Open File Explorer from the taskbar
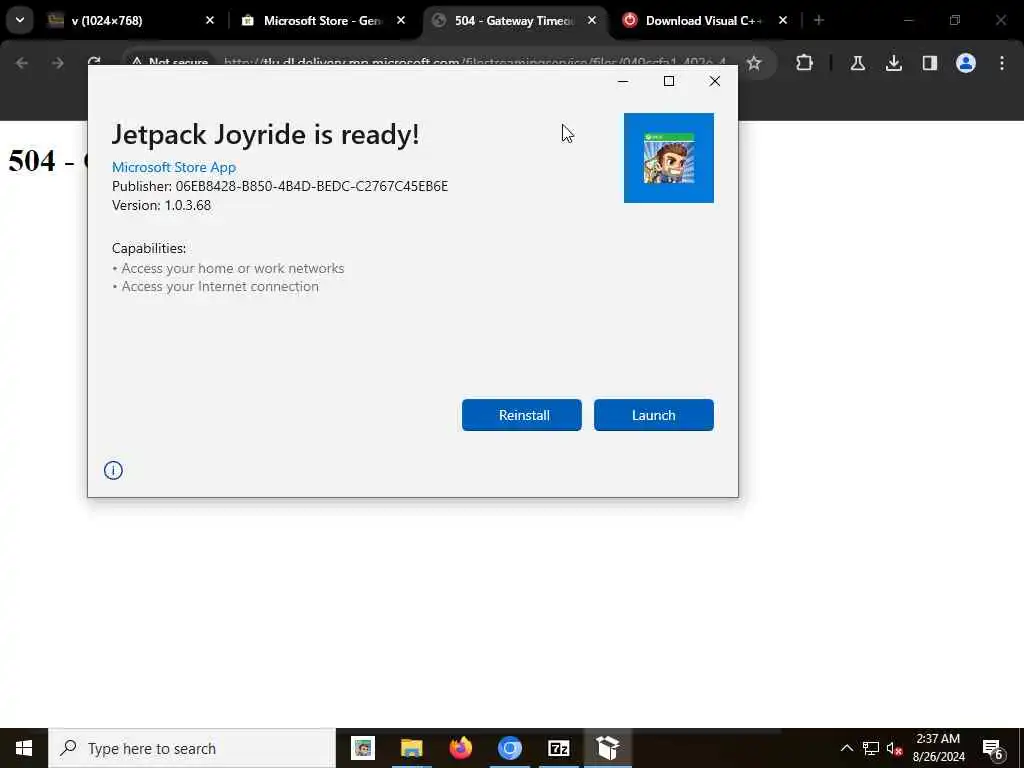This screenshot has height=768, width=1024. point(412,748)
